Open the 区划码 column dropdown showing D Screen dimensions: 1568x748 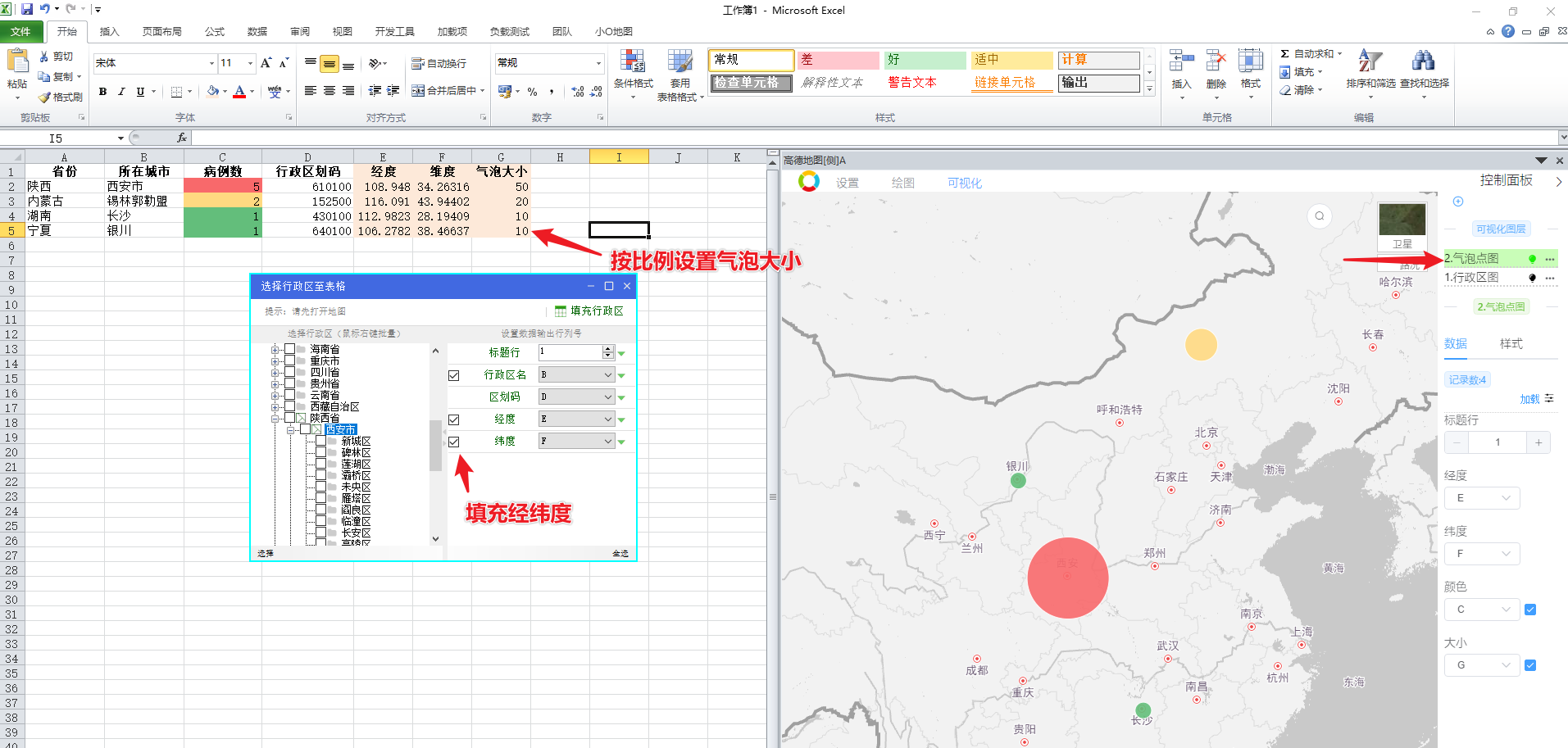coord(577,397)
